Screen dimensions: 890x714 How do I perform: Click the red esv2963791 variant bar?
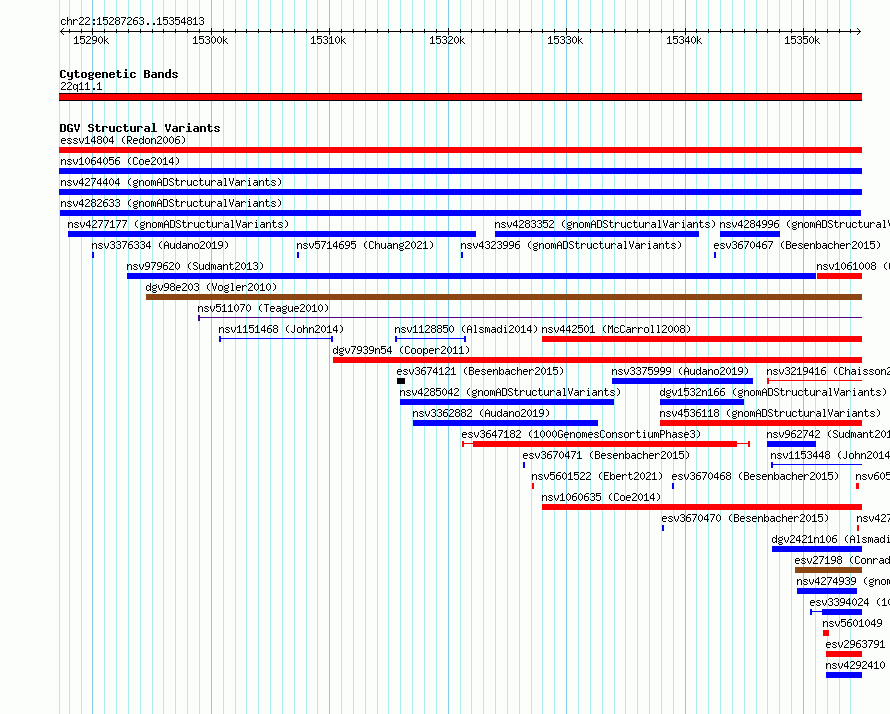tap(844, 654)
